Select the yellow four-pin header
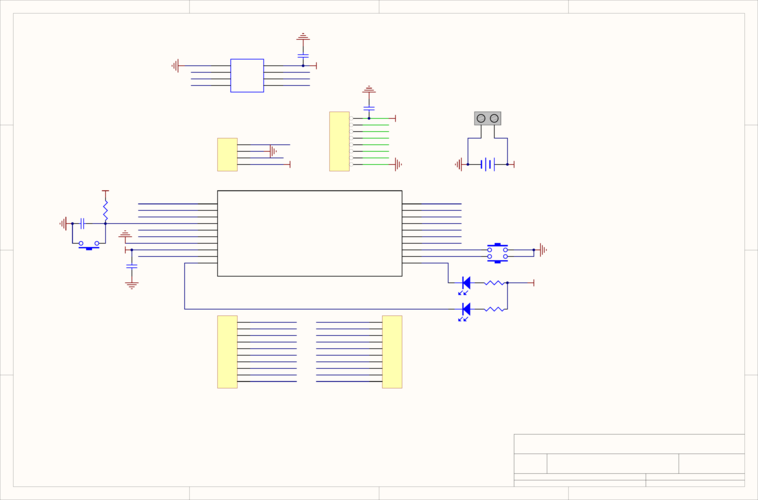Viewport: 758px width, 500px height. 227,155
